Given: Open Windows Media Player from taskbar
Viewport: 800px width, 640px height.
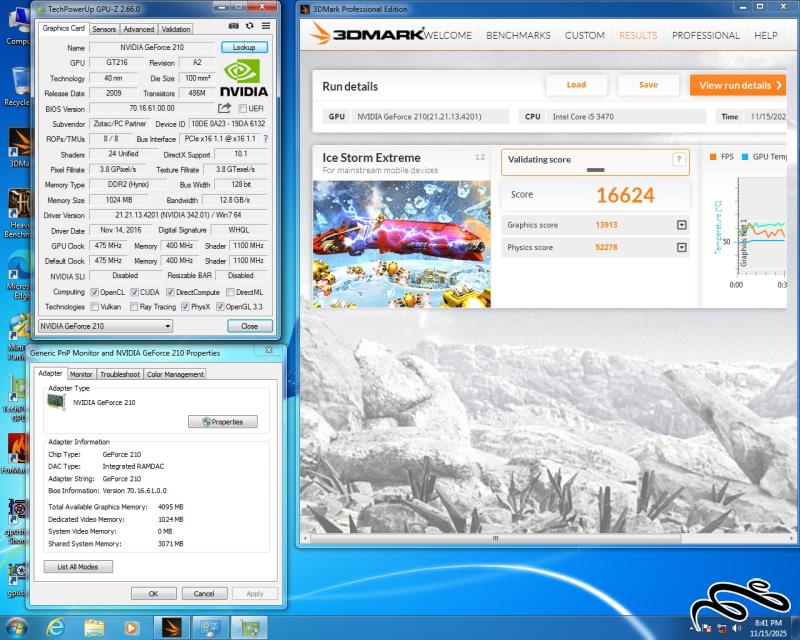Looking at the screenshot, I should point(132,627).
